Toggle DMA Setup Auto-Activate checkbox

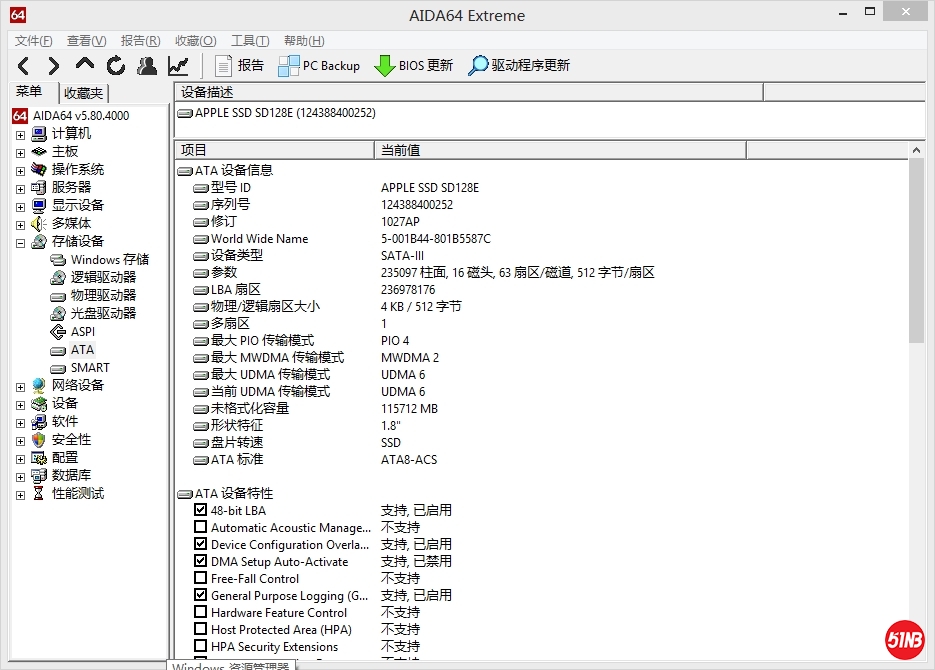(x=201, y=561)
